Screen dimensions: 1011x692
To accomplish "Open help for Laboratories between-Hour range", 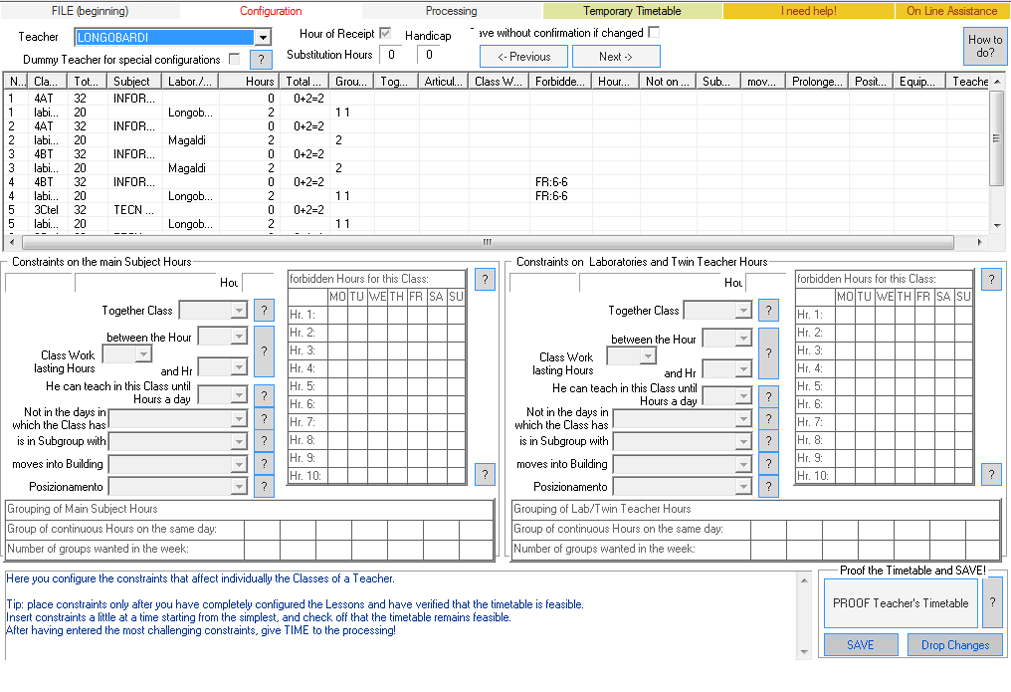I will (768, 353).
